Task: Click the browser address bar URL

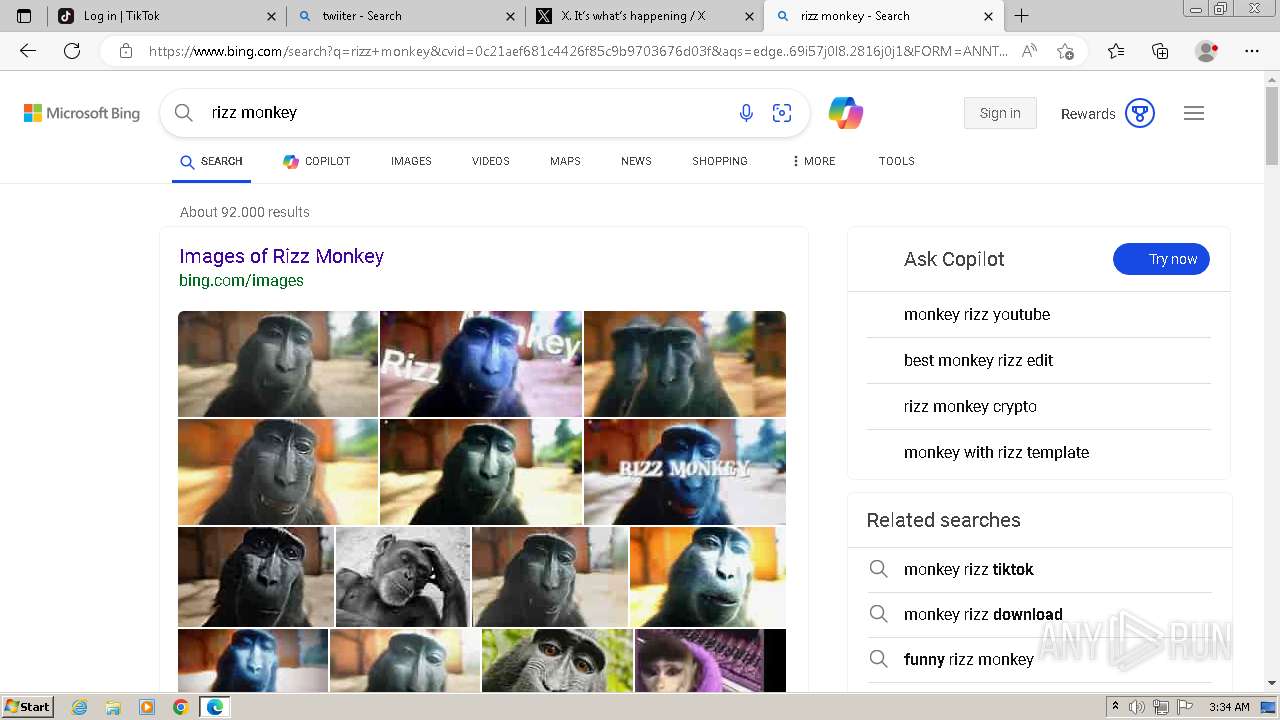Action: pyautogui.click(x=578, y=51)
